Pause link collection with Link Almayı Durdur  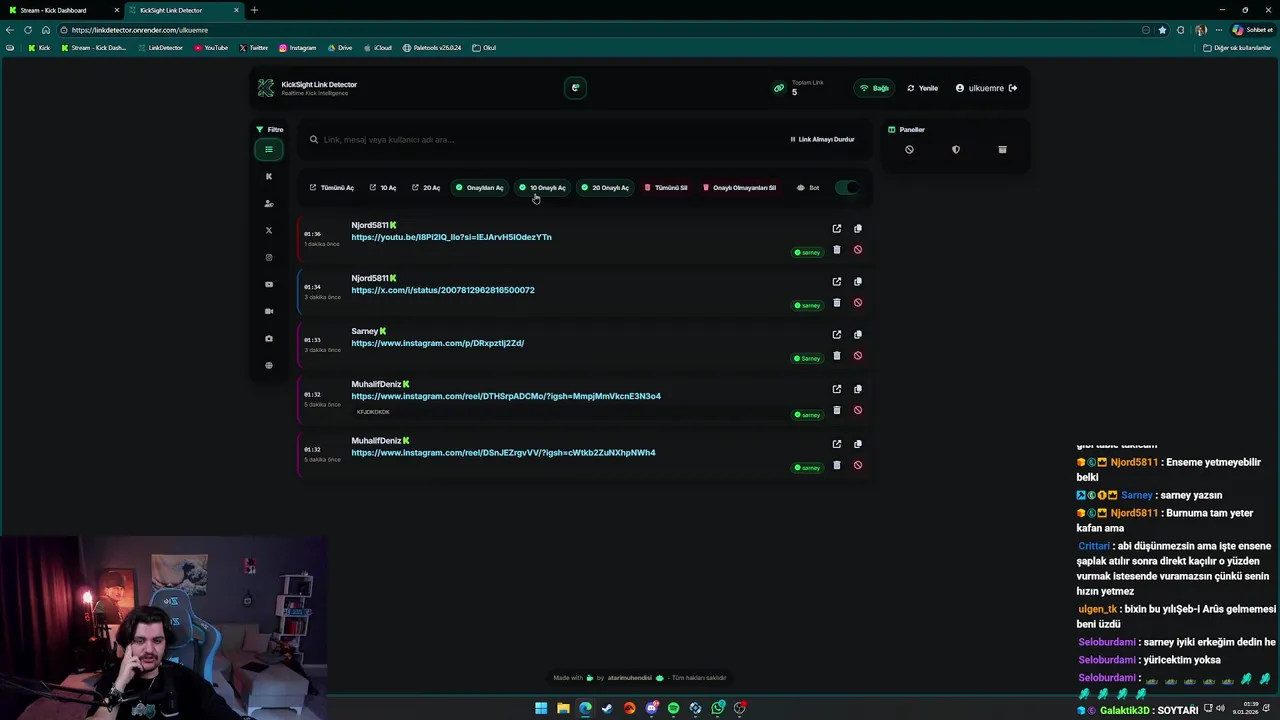coord(822,139)
